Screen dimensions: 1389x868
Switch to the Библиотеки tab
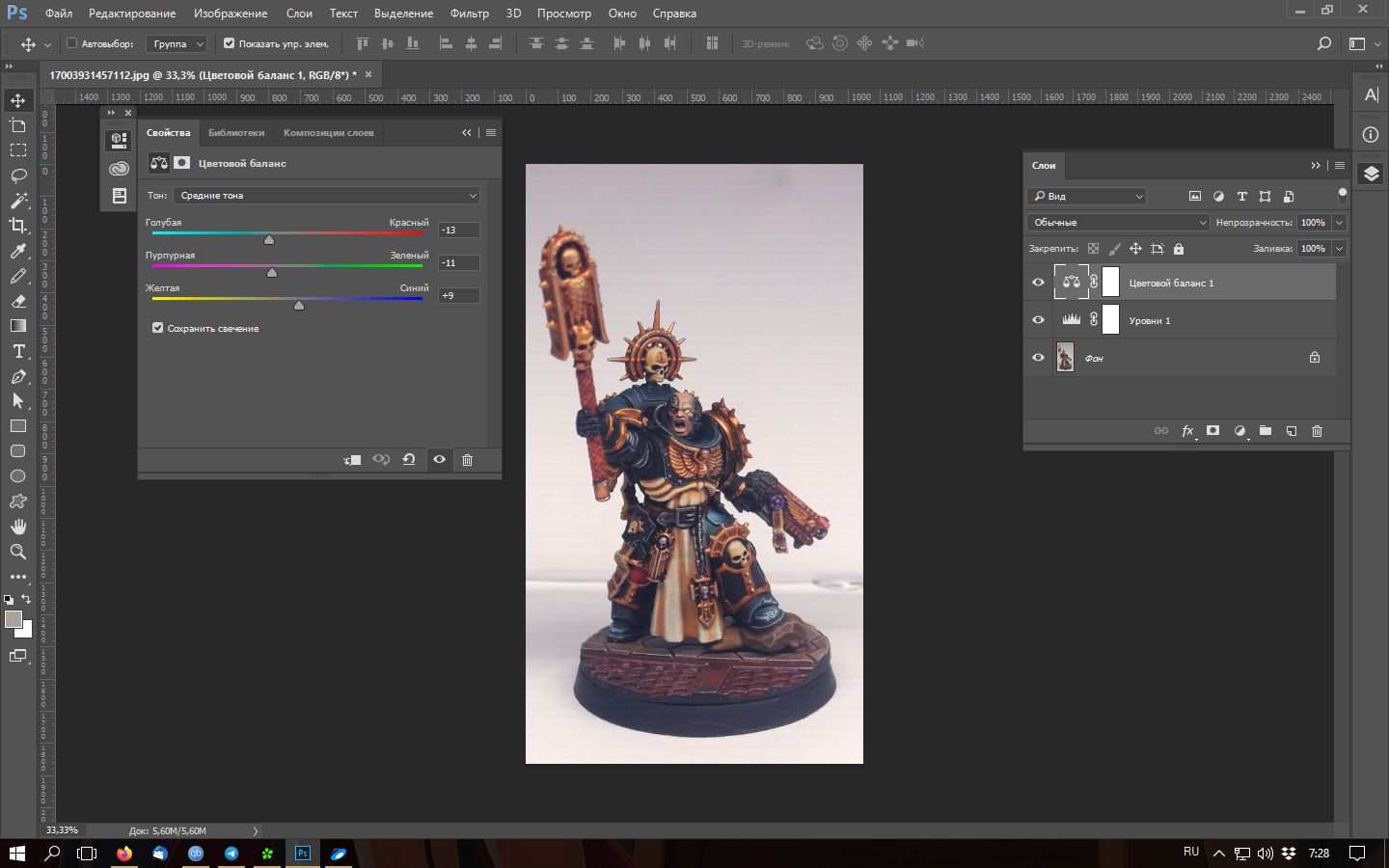(236, 133)
